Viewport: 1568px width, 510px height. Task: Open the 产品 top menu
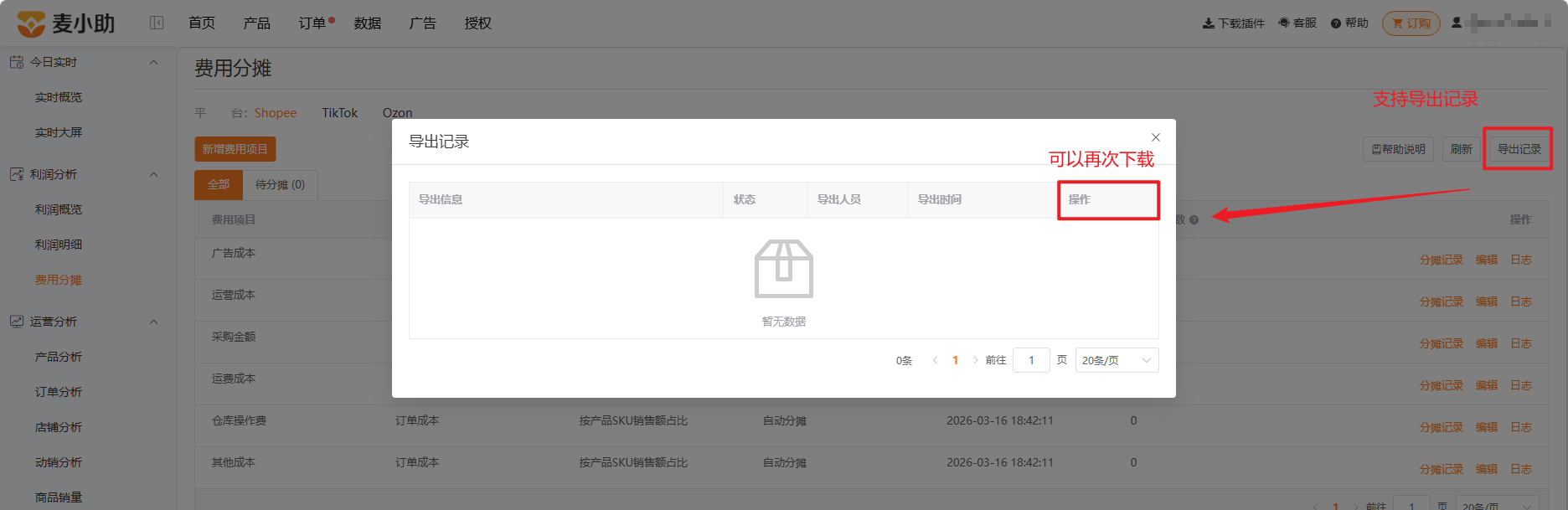(x=257, y=23)
